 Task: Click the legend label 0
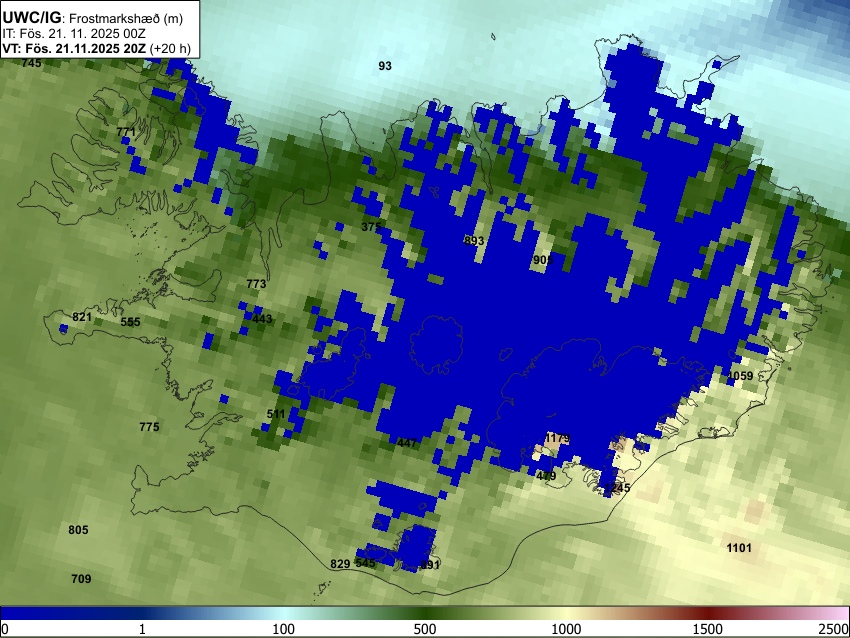pos(5,629)
